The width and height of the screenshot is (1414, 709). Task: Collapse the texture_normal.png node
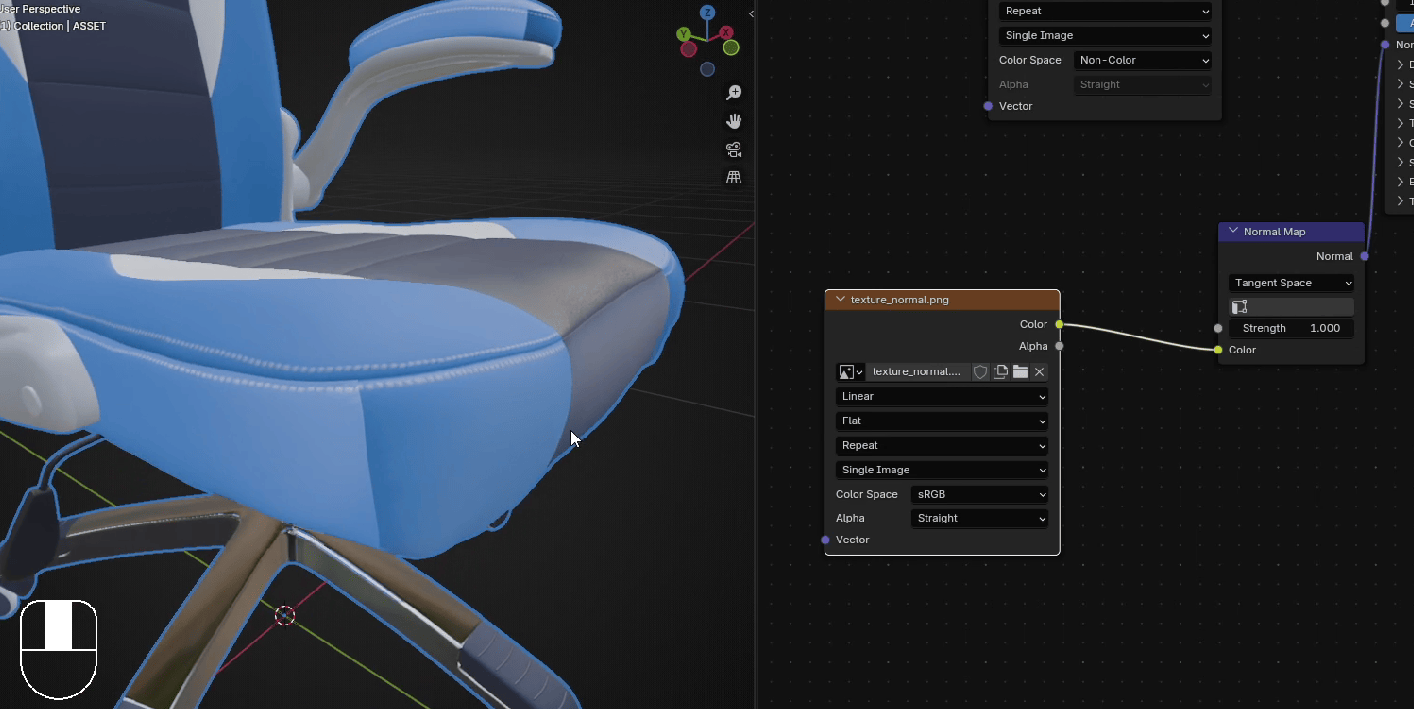pos(840,299)
